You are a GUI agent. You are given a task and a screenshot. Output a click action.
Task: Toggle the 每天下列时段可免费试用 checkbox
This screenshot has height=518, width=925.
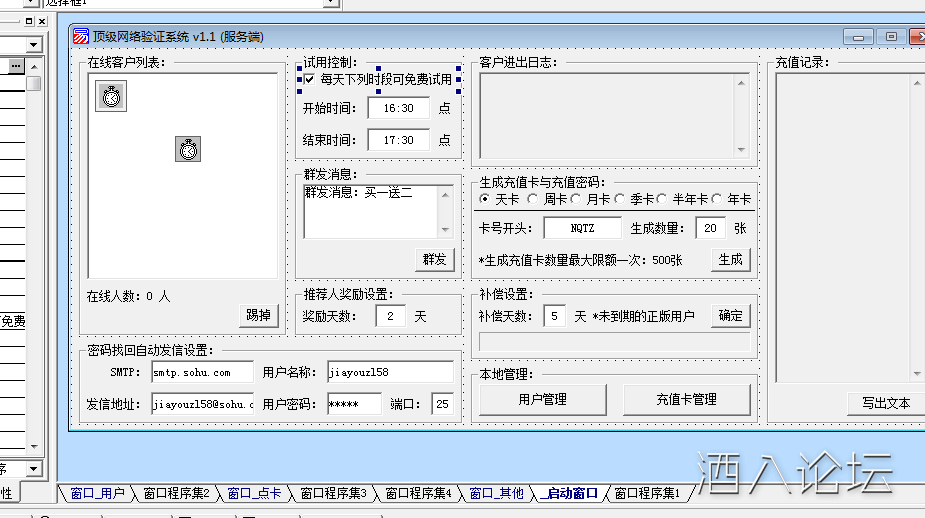(310, 79)
